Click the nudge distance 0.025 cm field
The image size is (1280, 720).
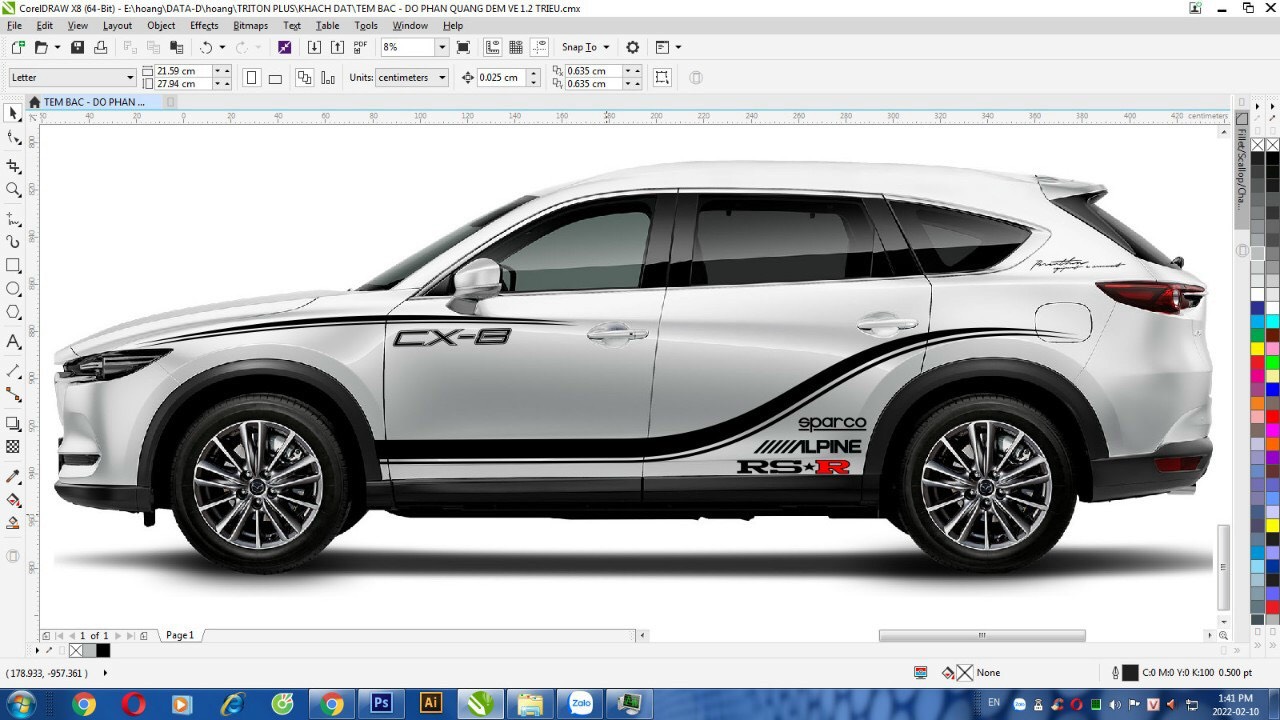pos(501,77)
